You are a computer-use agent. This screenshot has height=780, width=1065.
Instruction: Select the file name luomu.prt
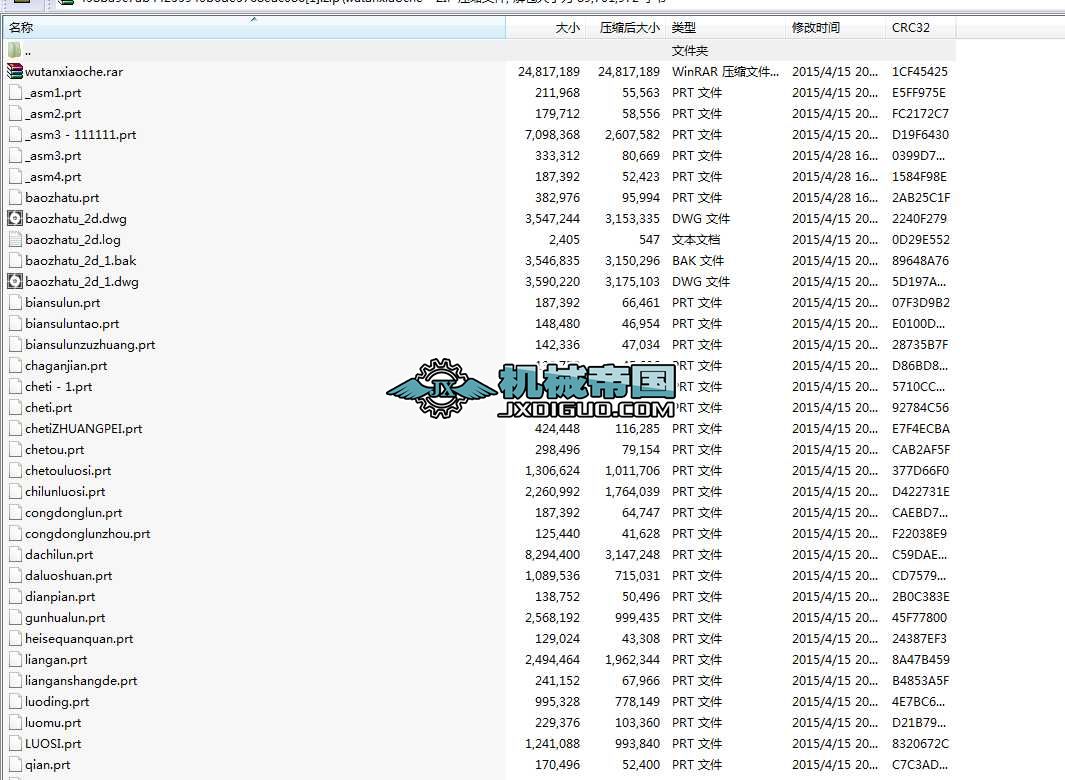[53, 723]
